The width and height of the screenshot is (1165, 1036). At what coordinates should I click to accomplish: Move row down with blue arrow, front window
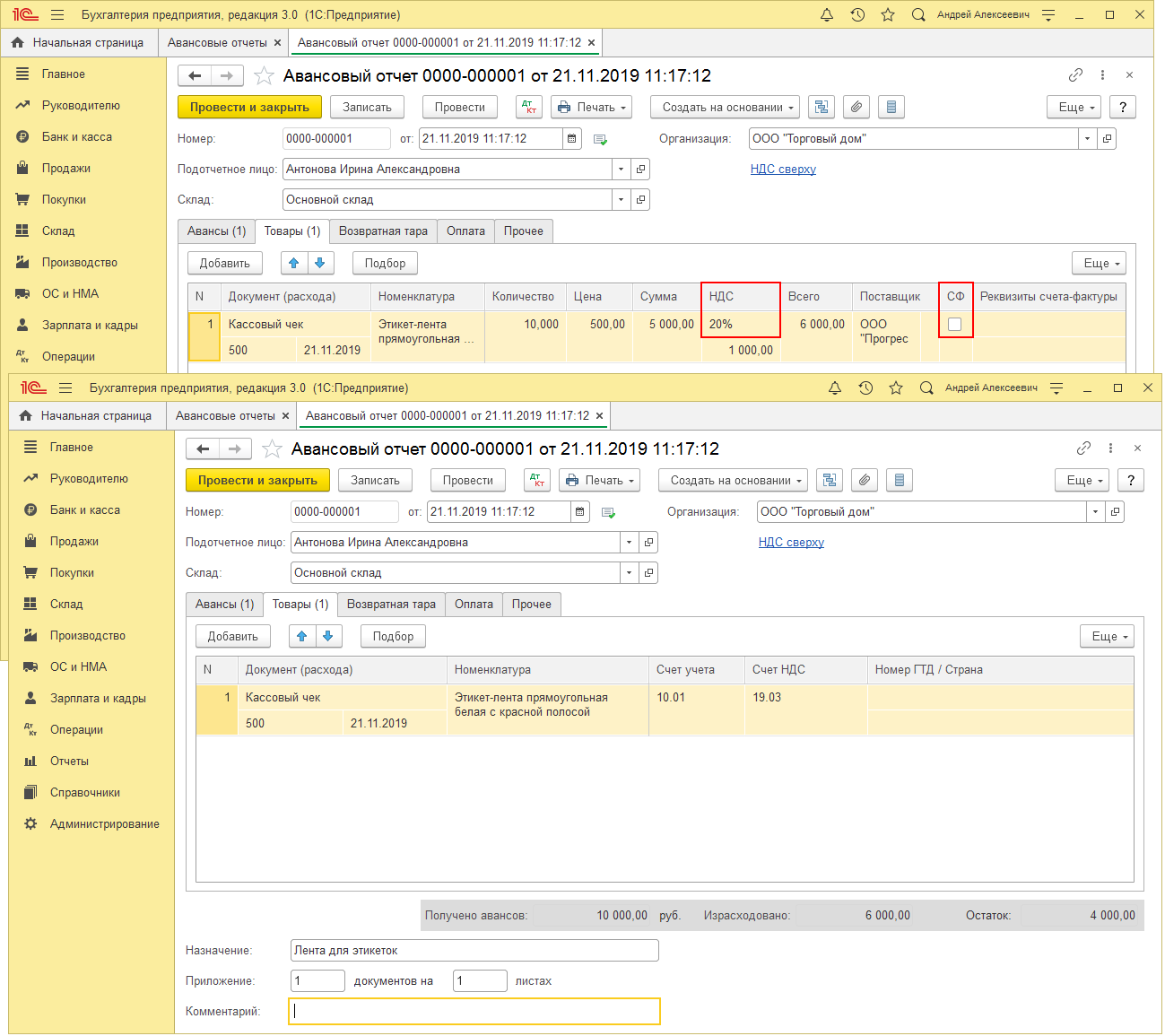tap(328, 636)
